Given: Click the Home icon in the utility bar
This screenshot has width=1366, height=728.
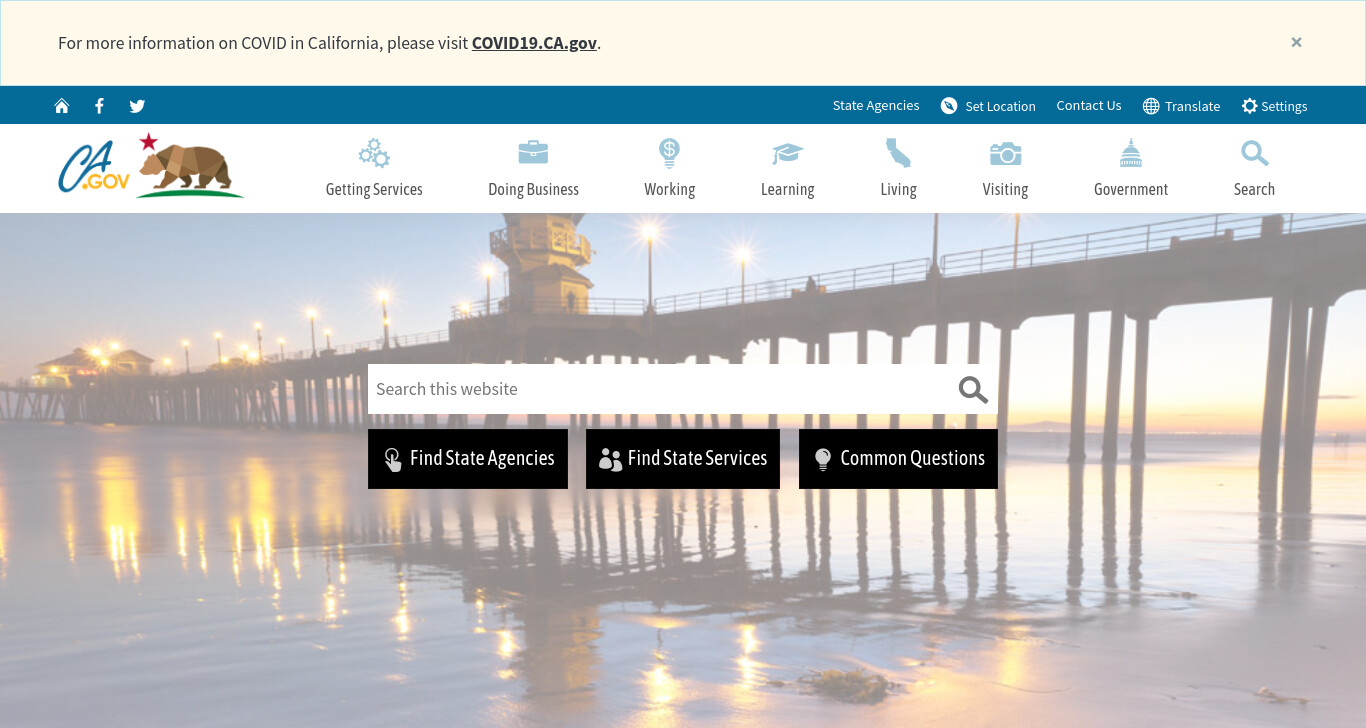Looking at the screenshot, I should coord(62,106).
